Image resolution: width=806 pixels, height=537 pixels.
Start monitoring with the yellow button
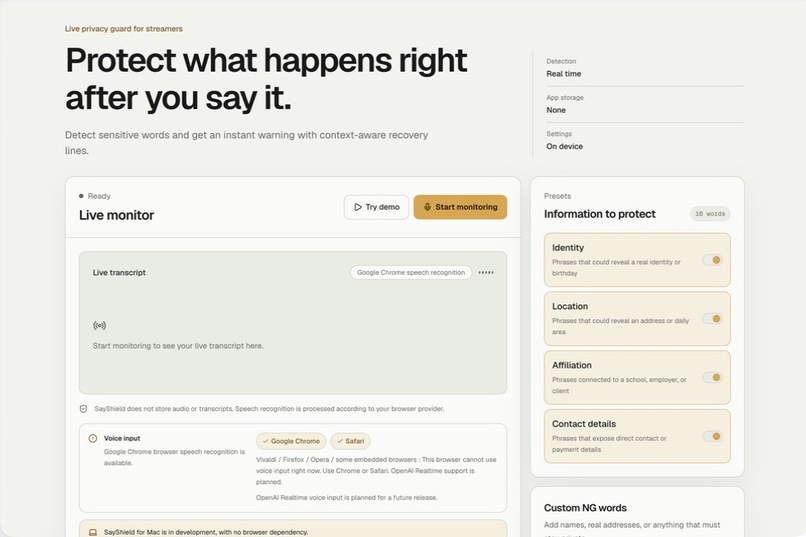pos(460,207)
